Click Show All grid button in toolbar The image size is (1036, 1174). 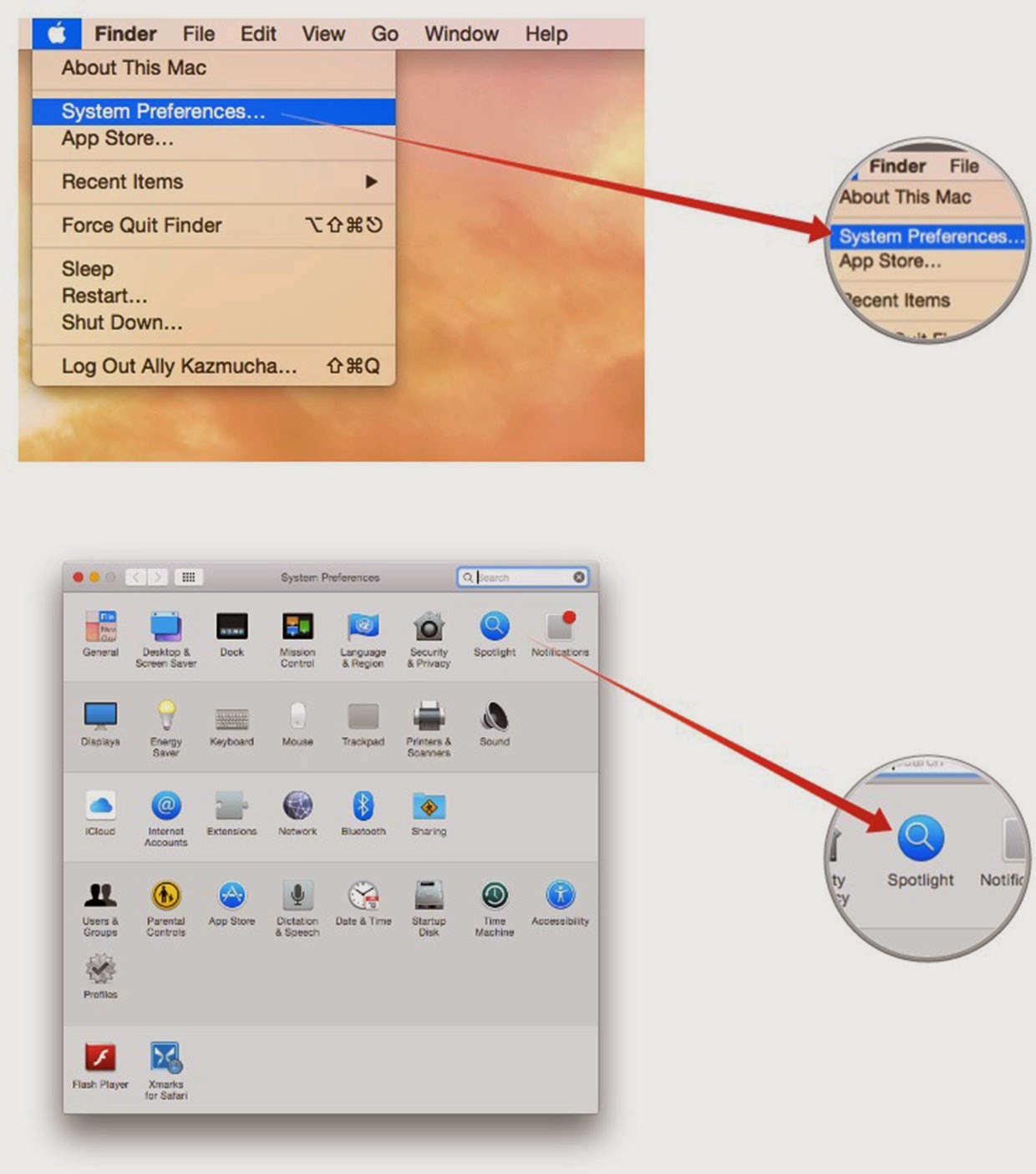(x=188, y=577)
